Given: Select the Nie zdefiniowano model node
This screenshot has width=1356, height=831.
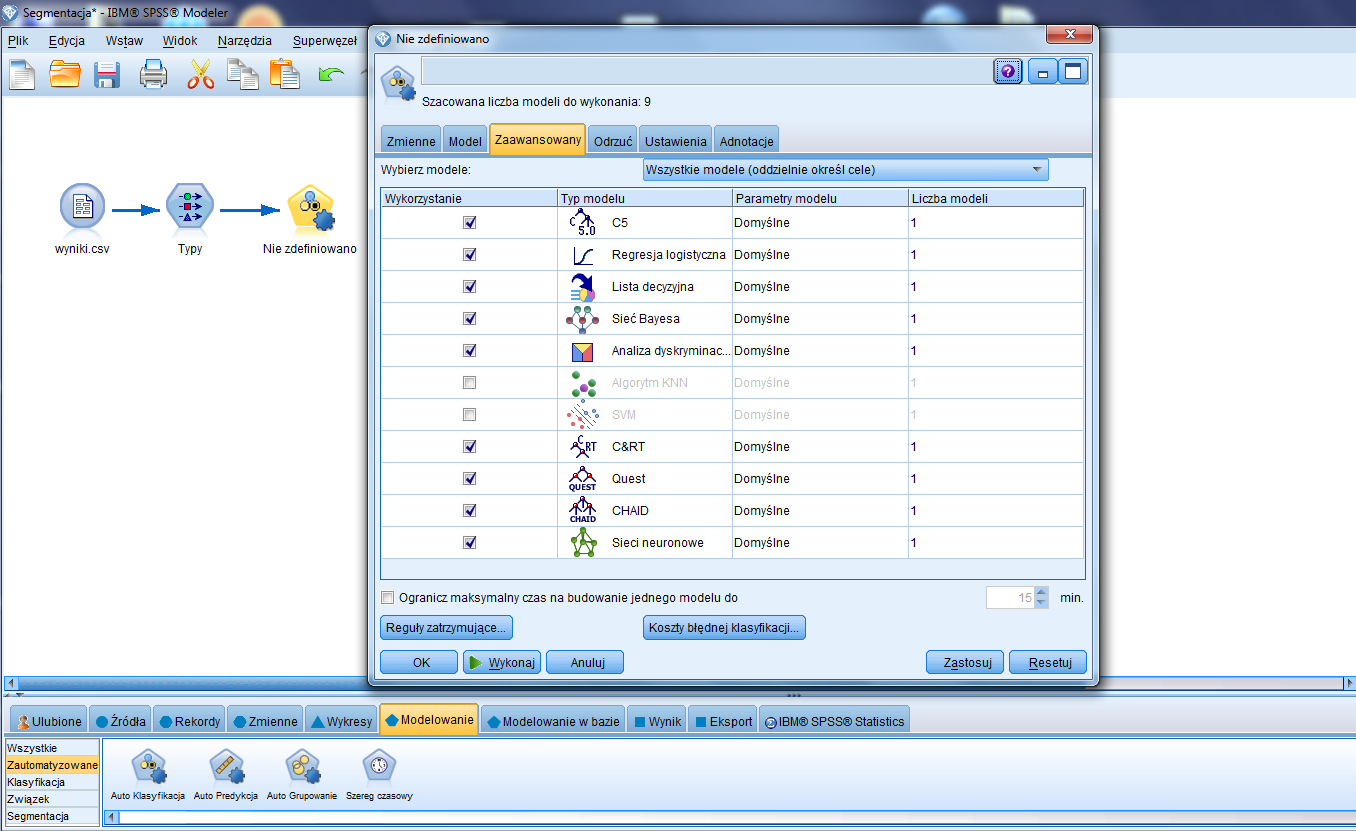Looking at the screenshot, I should [x=310, y=209].
